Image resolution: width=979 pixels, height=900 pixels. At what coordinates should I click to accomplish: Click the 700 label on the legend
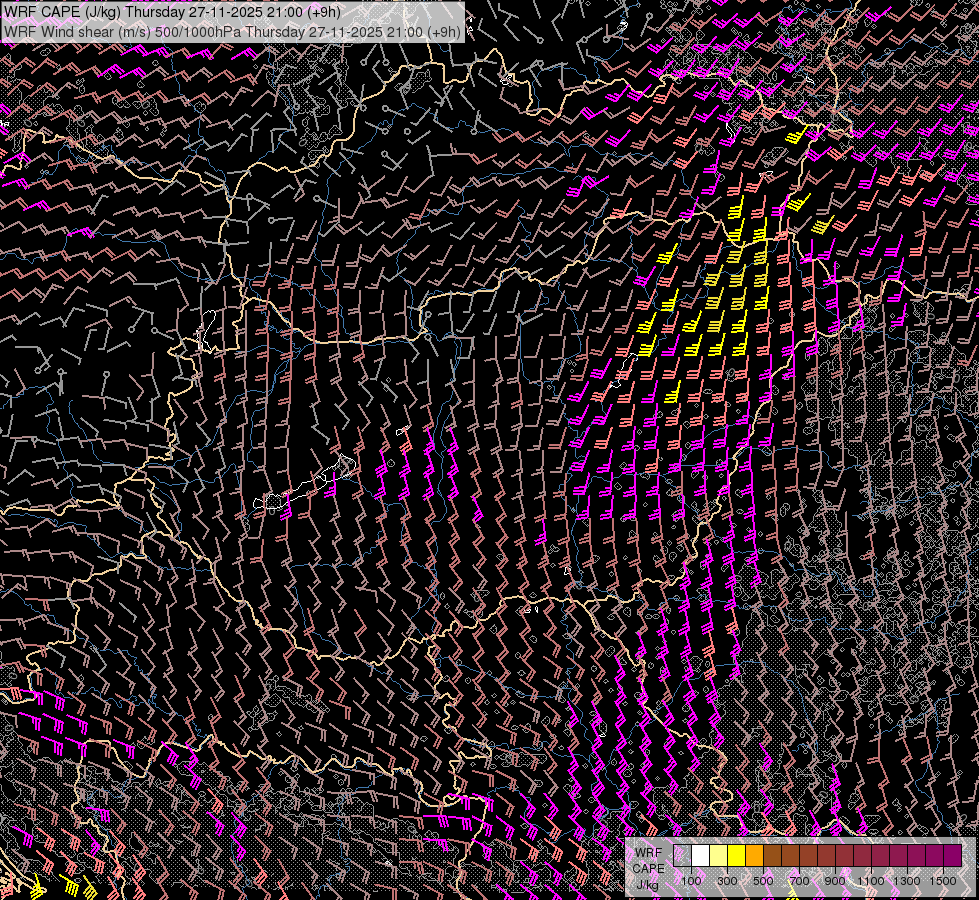[x=799, y=881]
